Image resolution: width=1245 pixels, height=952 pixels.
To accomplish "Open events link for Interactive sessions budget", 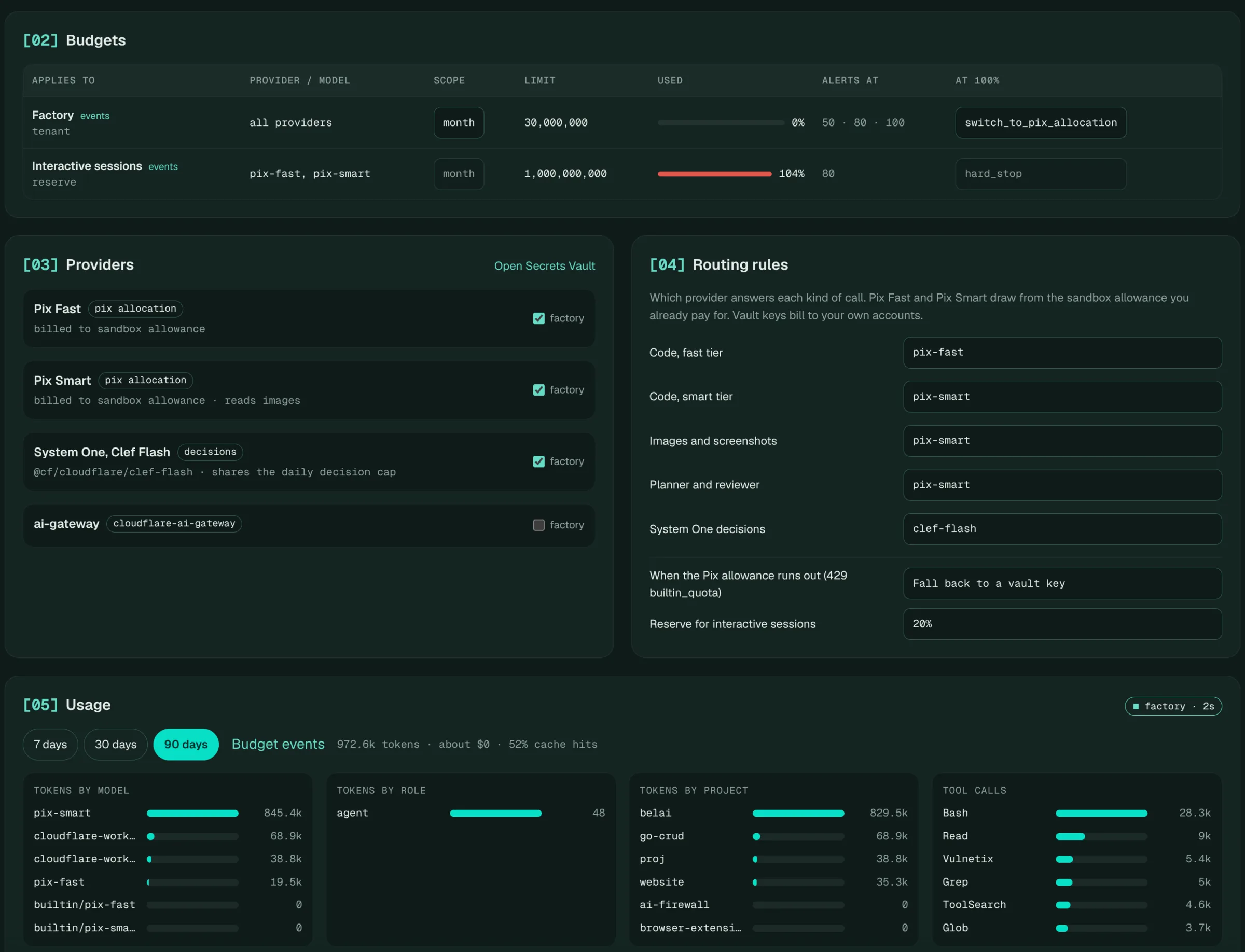I will [163, 166].
